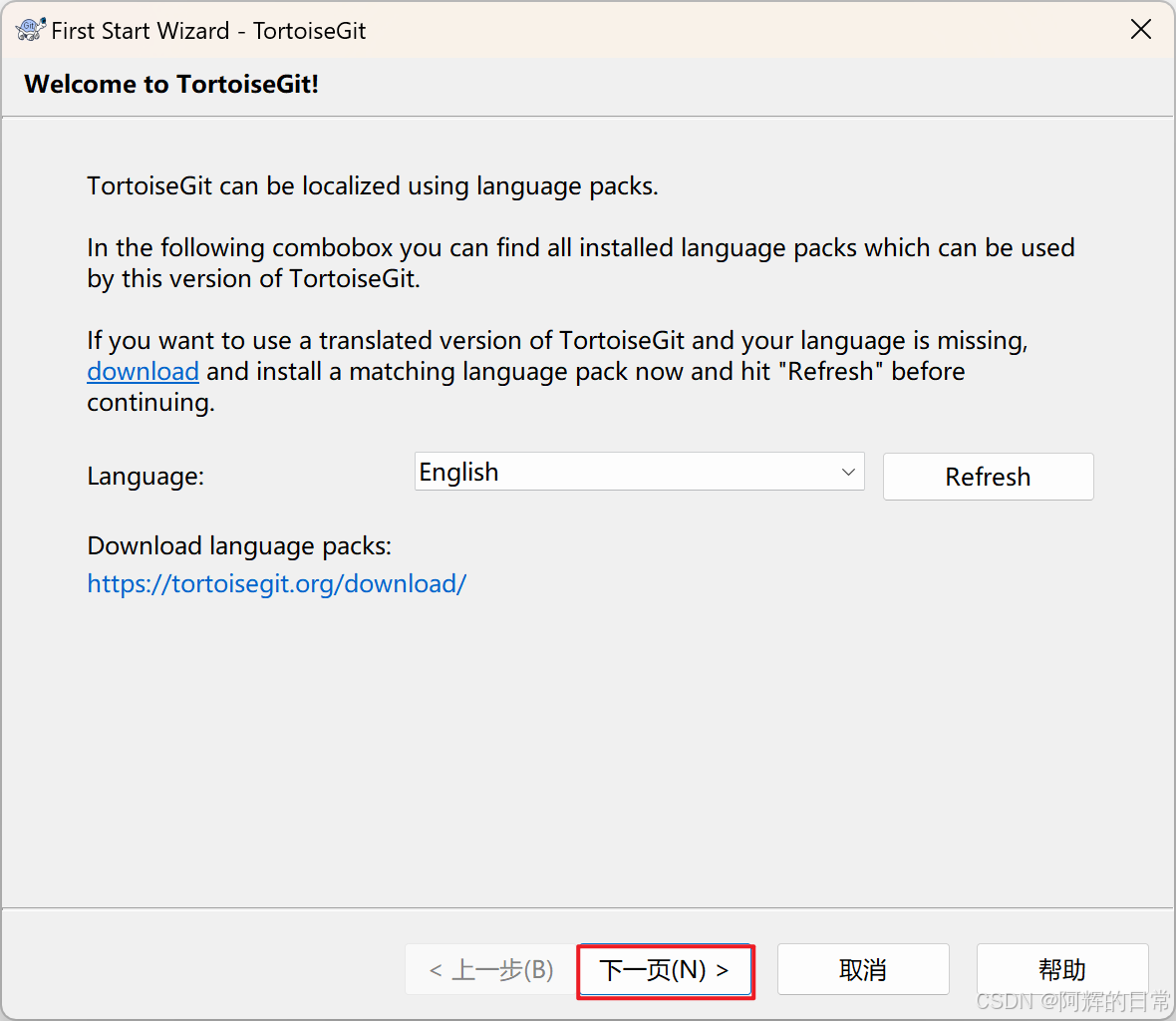Click the Refresh button
Viewport: 1176px width, 1021px height.
[988, 477]
